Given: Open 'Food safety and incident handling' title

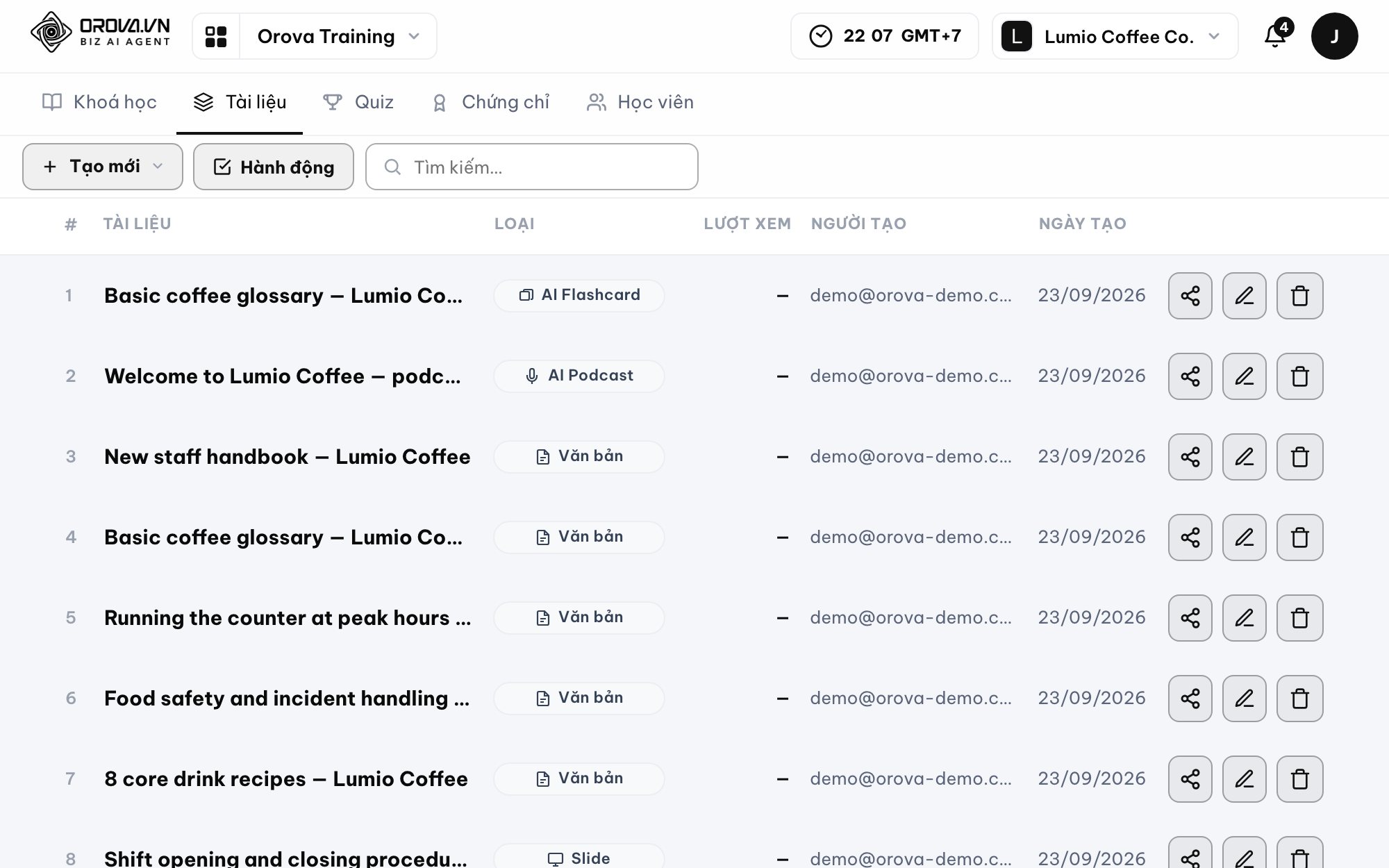Looking at the screenshot, I should click(x=287, y=699).
